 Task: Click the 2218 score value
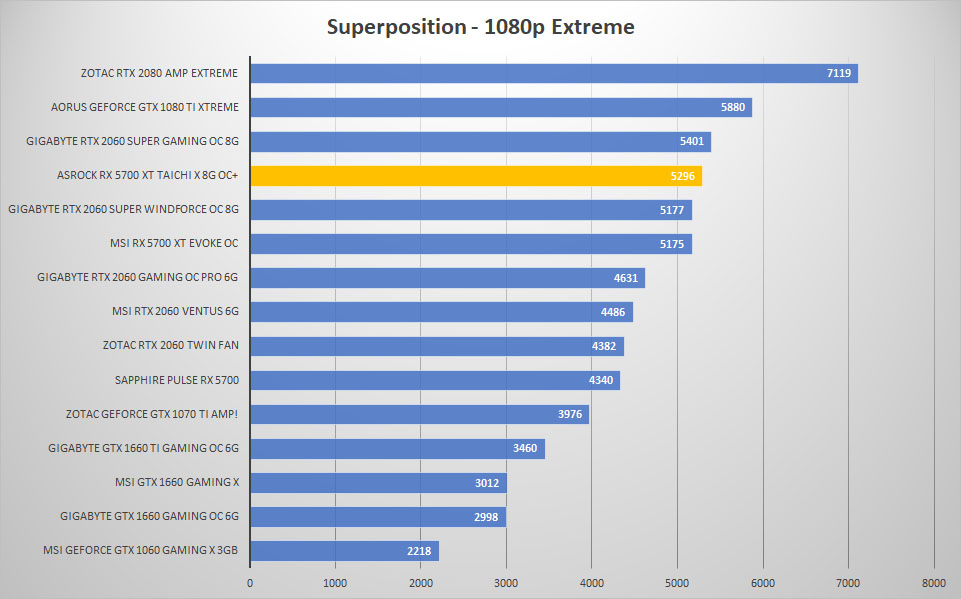pyautogui.click(x=419, y=551)
